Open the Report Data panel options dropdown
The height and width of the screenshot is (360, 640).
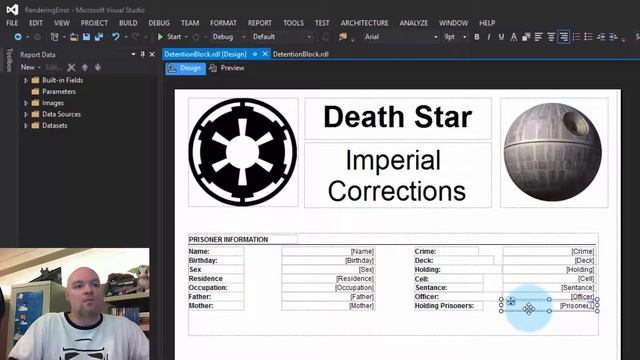(133, 54)
